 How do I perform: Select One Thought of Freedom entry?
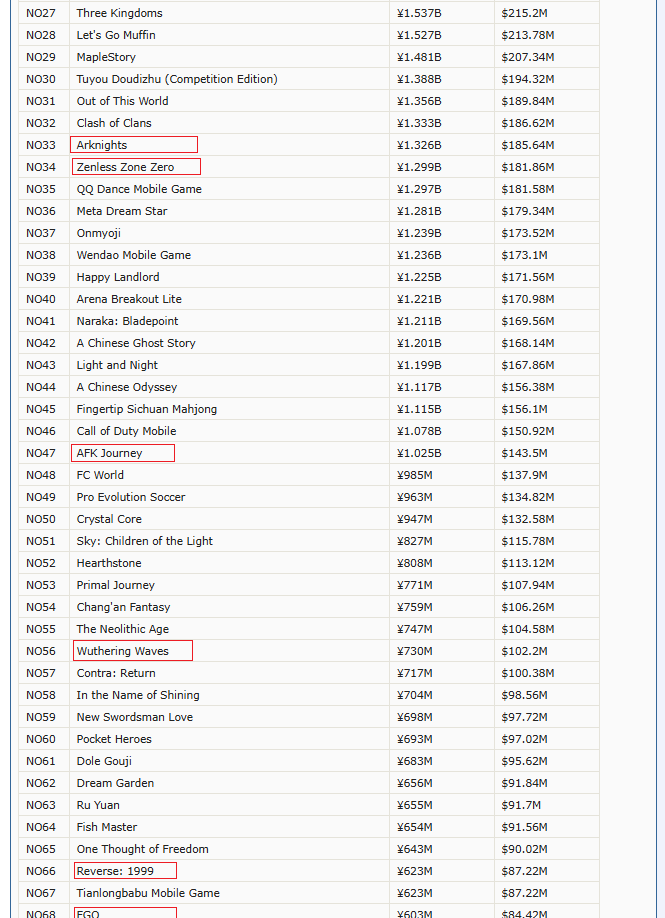142,849
